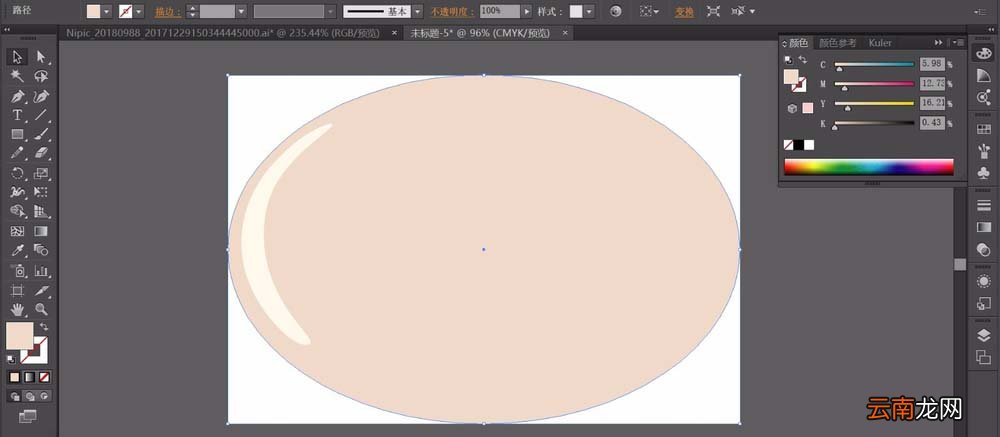Pick a color from the spectrum bar
Viewport: 1000px width, 437px height.
(x=869, y=167)
